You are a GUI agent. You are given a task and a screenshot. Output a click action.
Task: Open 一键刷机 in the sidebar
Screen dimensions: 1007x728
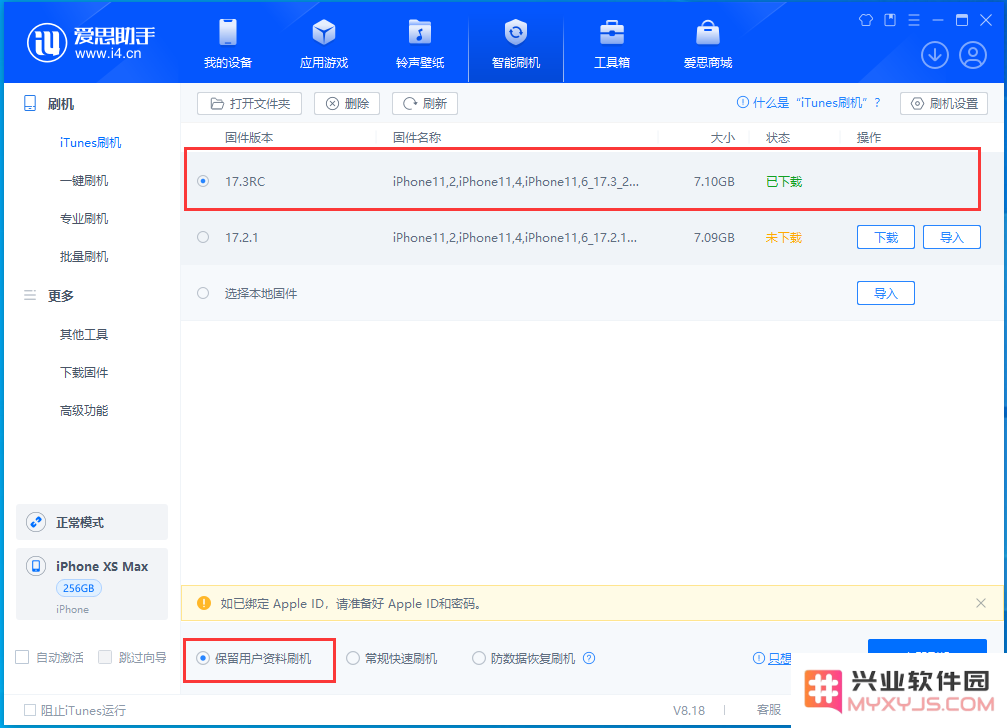pyautogui.click(x=84, y=180)
